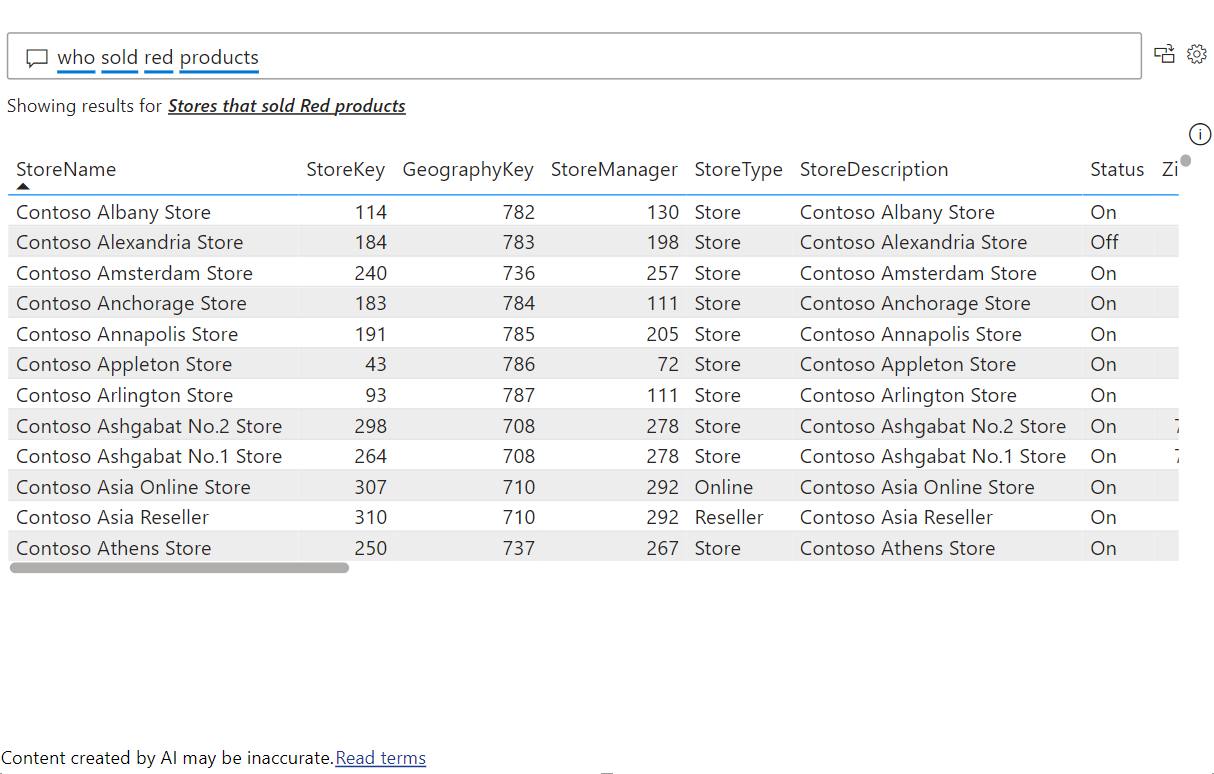This screenshot has height=774, width=1214.
Task: Open term options for underlined word "sold"
Action: point(119,58)
